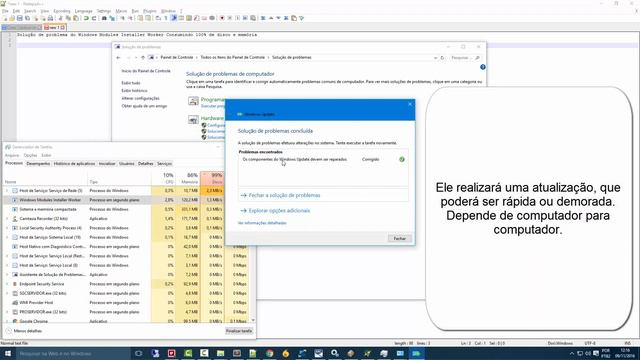Select the 'new 1' document tab in Notepad++
Image resolution: width=640 pixels, height=360 pixels.
54,27
